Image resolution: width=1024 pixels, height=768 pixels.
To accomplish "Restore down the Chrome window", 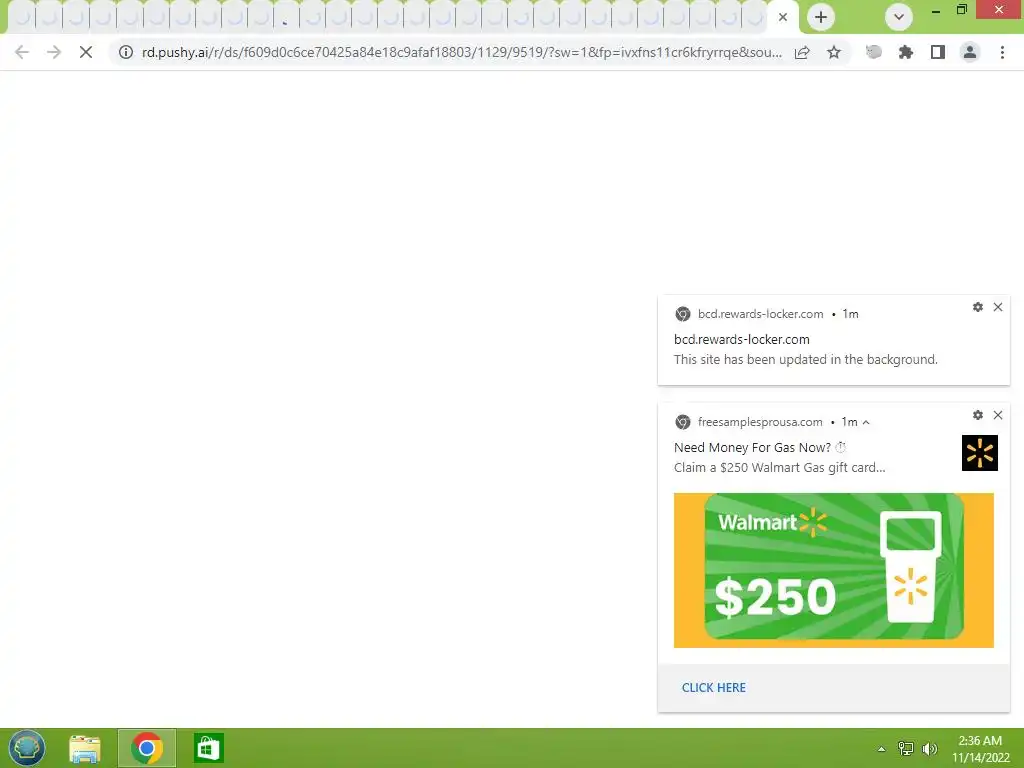I will (961, 10).
